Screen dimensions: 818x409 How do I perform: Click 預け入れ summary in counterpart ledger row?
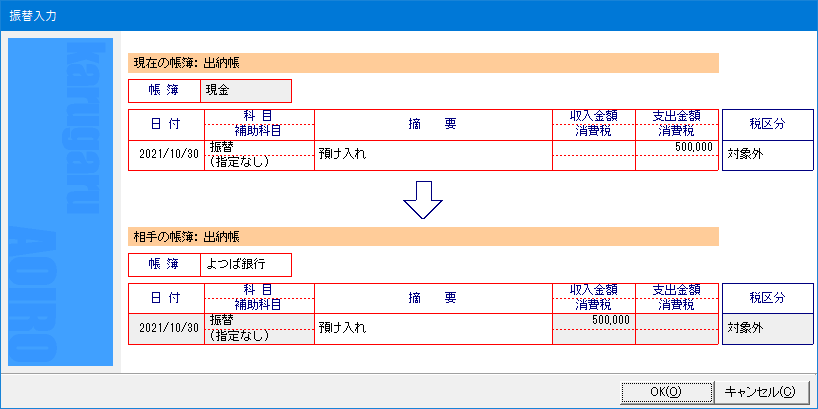(x=434, y=329)
